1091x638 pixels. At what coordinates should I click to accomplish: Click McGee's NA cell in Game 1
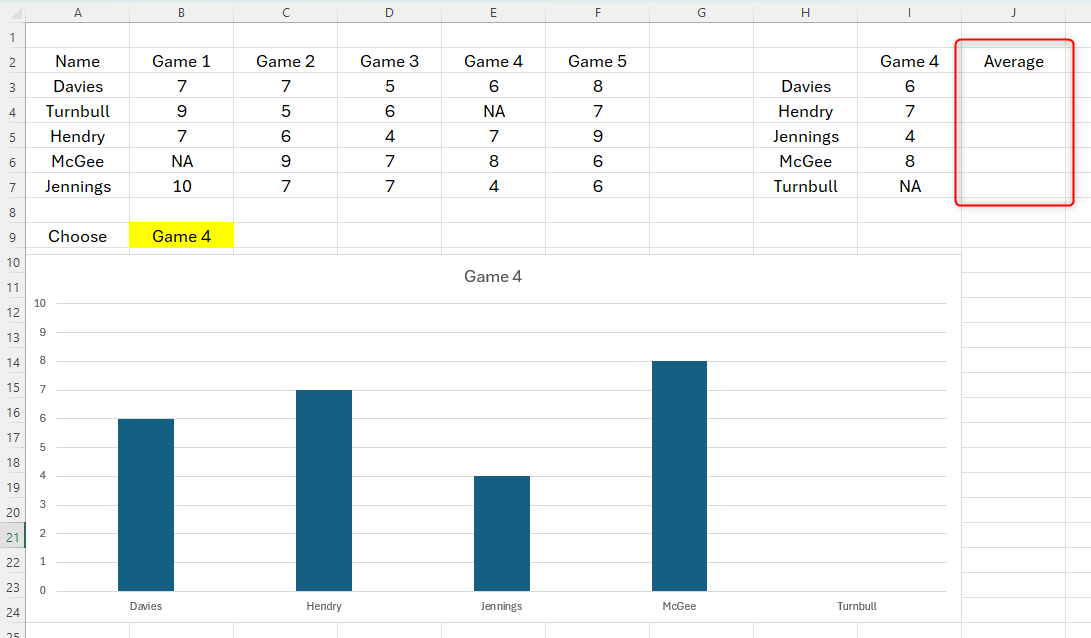click(x=182, y=161)
